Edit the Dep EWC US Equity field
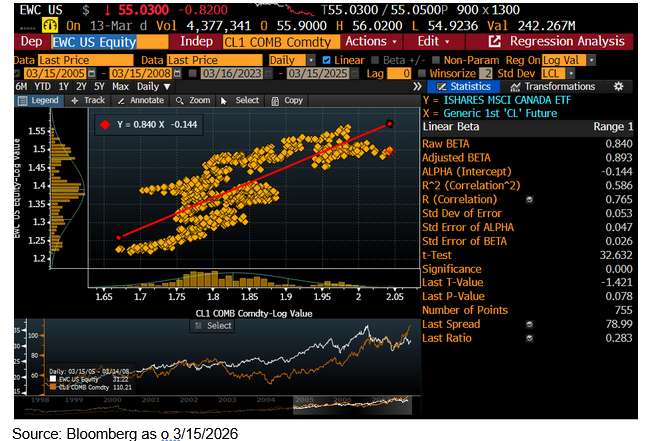Screen dimensions: 670x441 point(110,42)
